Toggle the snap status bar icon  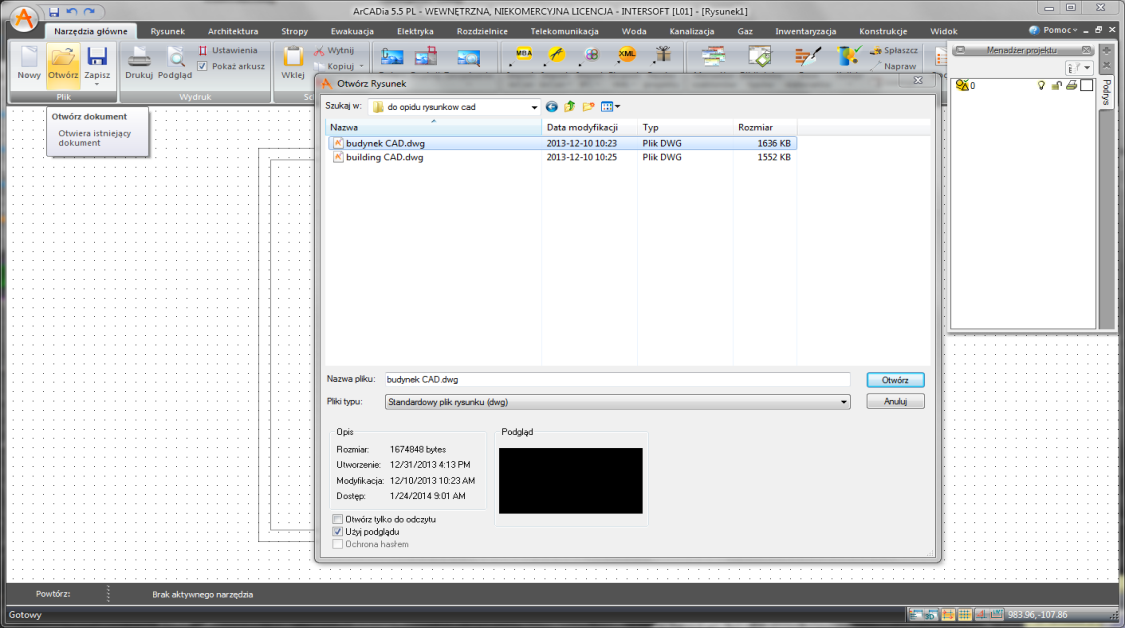pos(949,614)
